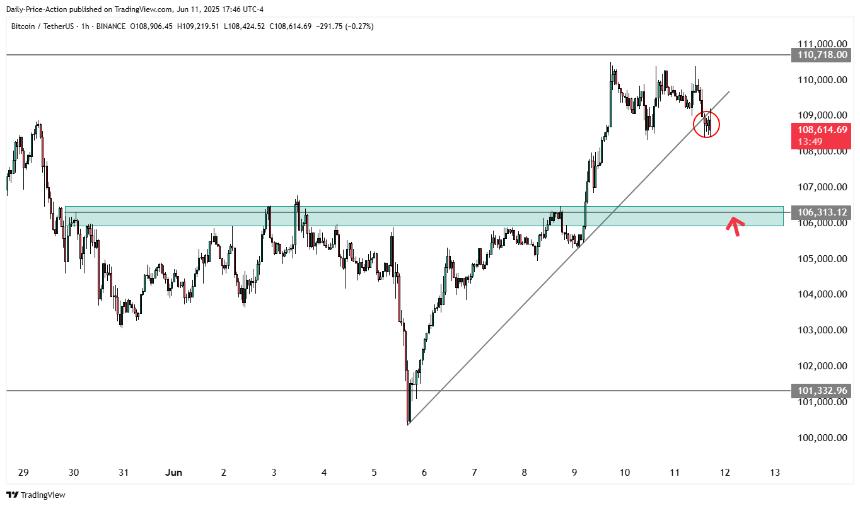
Task: Click the date 9 on time axis
Action: 574,473
